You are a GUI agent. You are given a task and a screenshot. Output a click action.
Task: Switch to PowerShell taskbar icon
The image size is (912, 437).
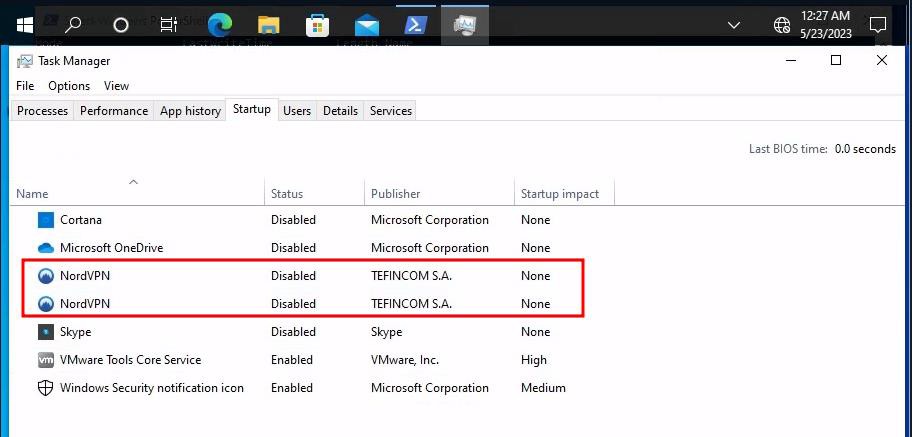[416, 25]
